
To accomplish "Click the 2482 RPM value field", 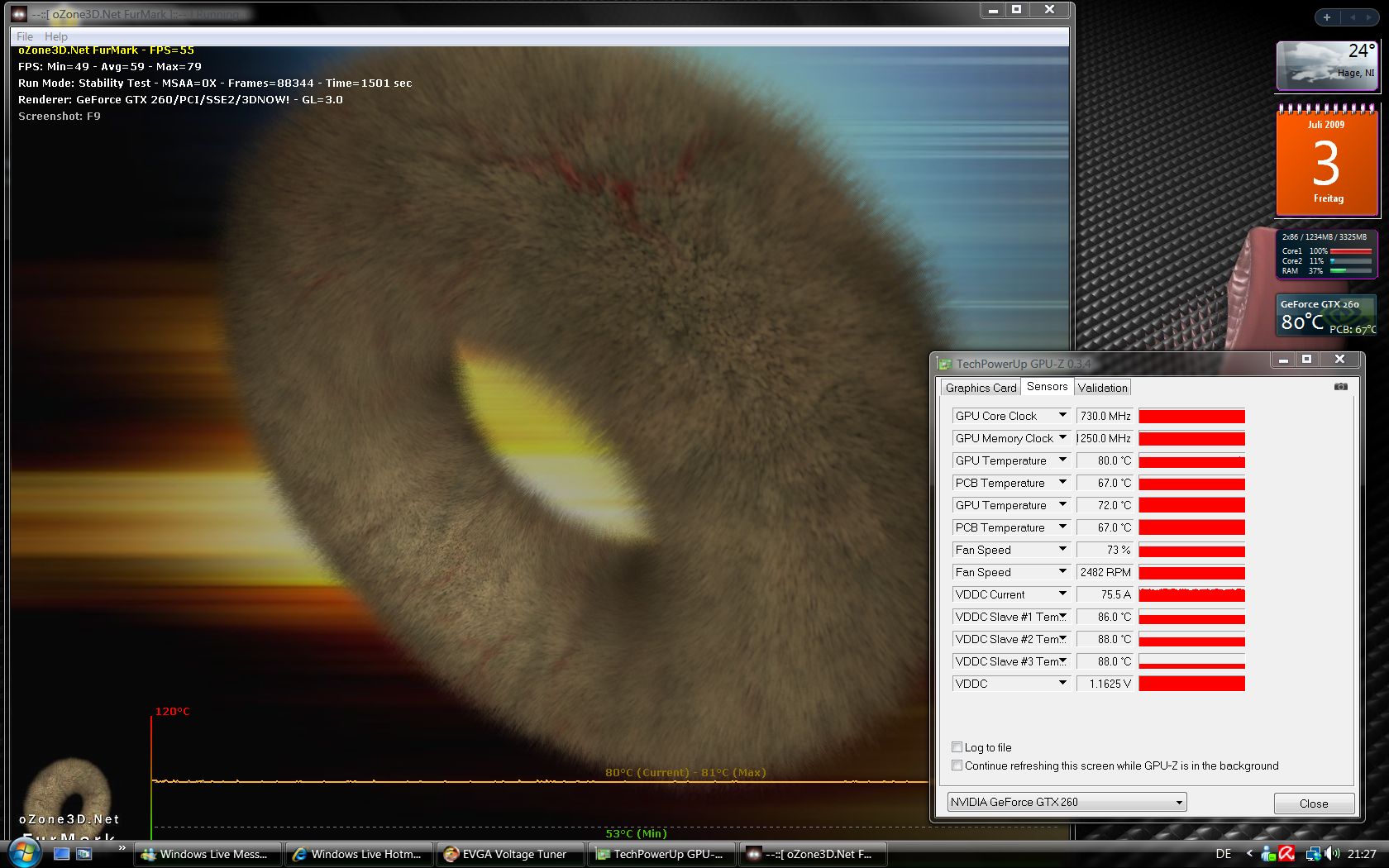I will pyautogui.click(x=1105, y=572).
